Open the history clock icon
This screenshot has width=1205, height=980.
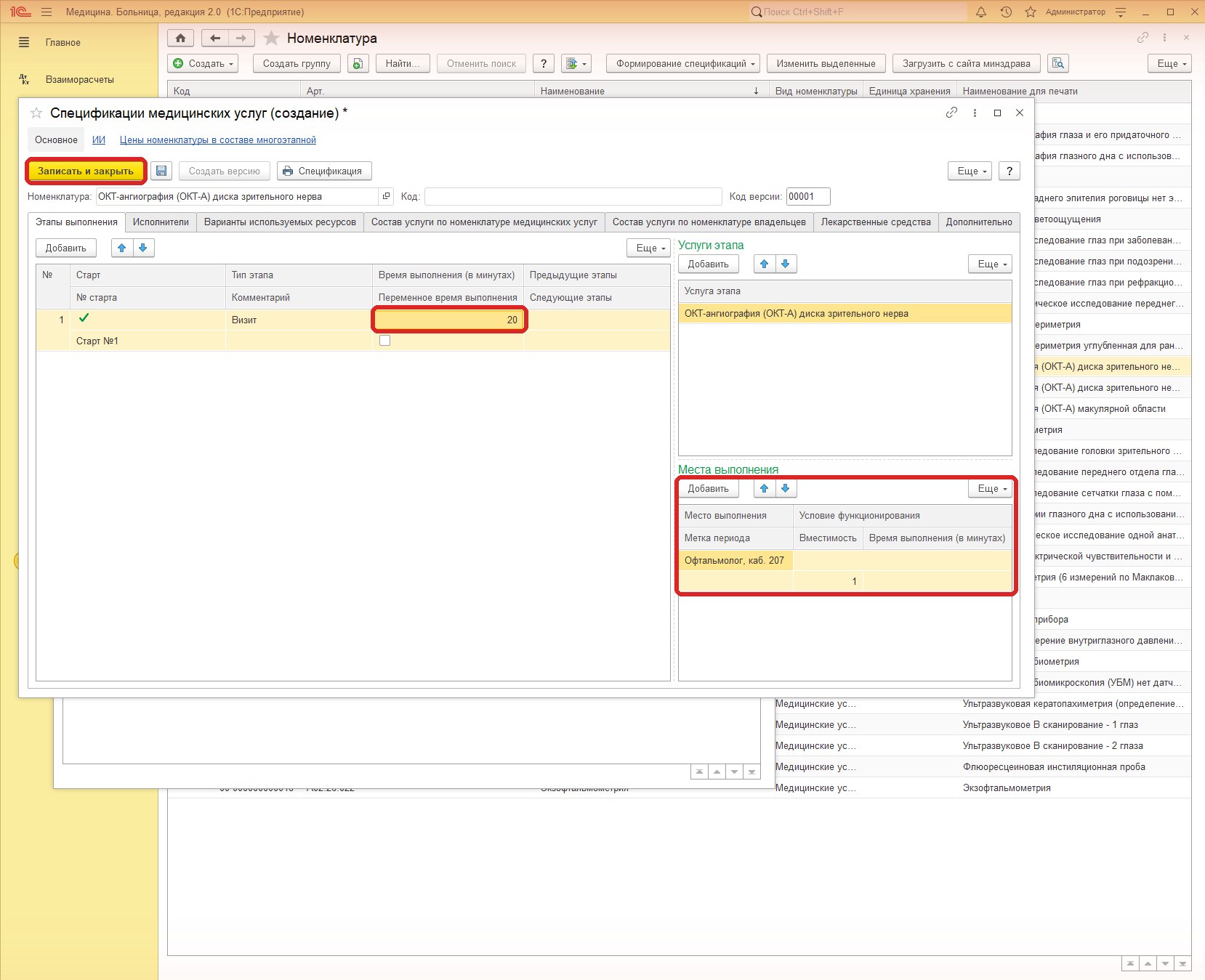coord(1006,12)
